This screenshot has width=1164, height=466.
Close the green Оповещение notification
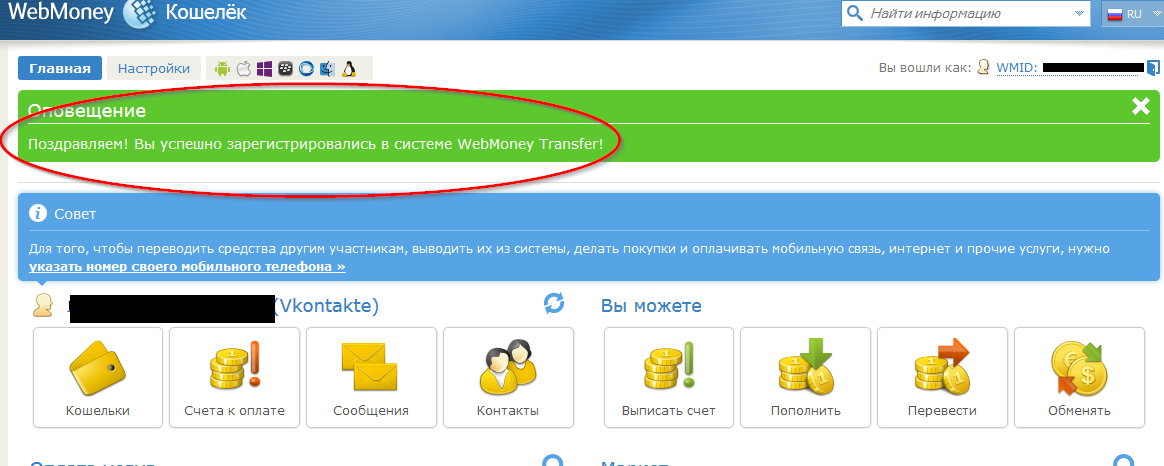click(x=1141, y=107)
